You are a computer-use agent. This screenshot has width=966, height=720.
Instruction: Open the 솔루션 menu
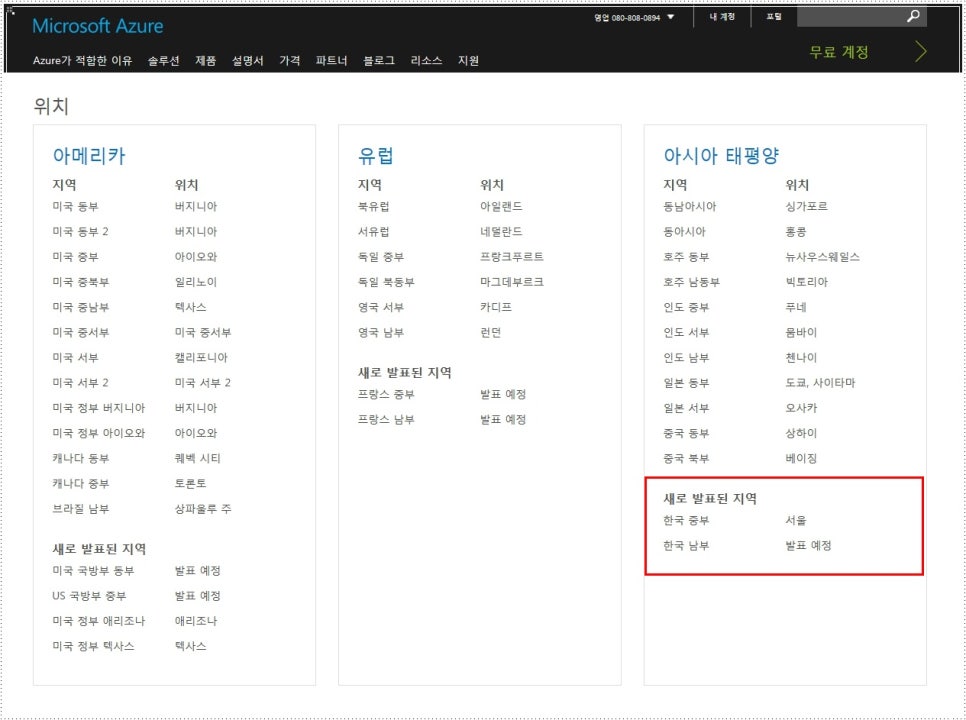[x=163, y=60]
